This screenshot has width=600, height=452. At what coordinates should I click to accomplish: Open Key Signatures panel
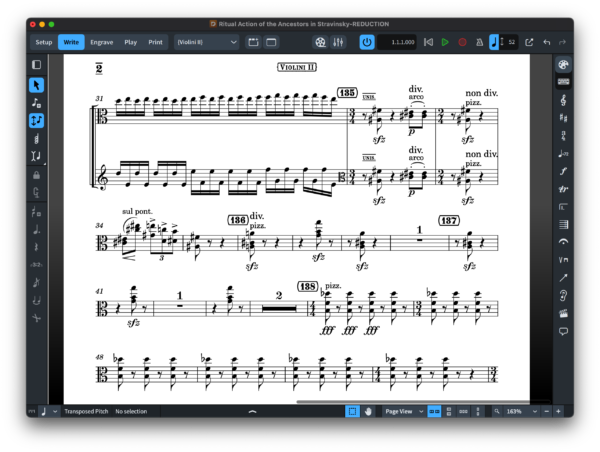coord(563,118)
